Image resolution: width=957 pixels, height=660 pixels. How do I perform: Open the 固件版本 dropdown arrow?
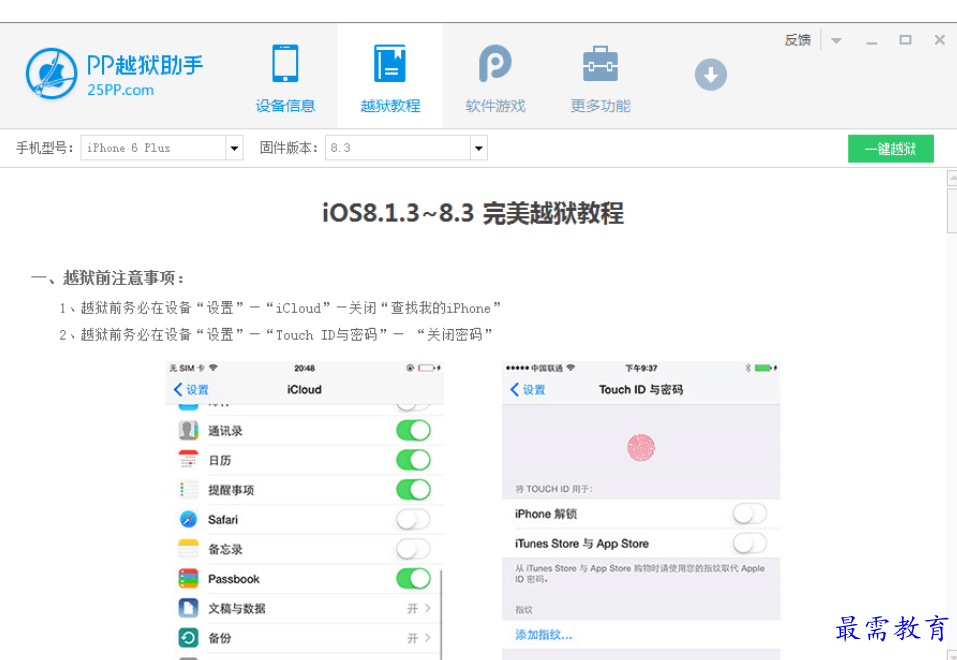(478, 148)
